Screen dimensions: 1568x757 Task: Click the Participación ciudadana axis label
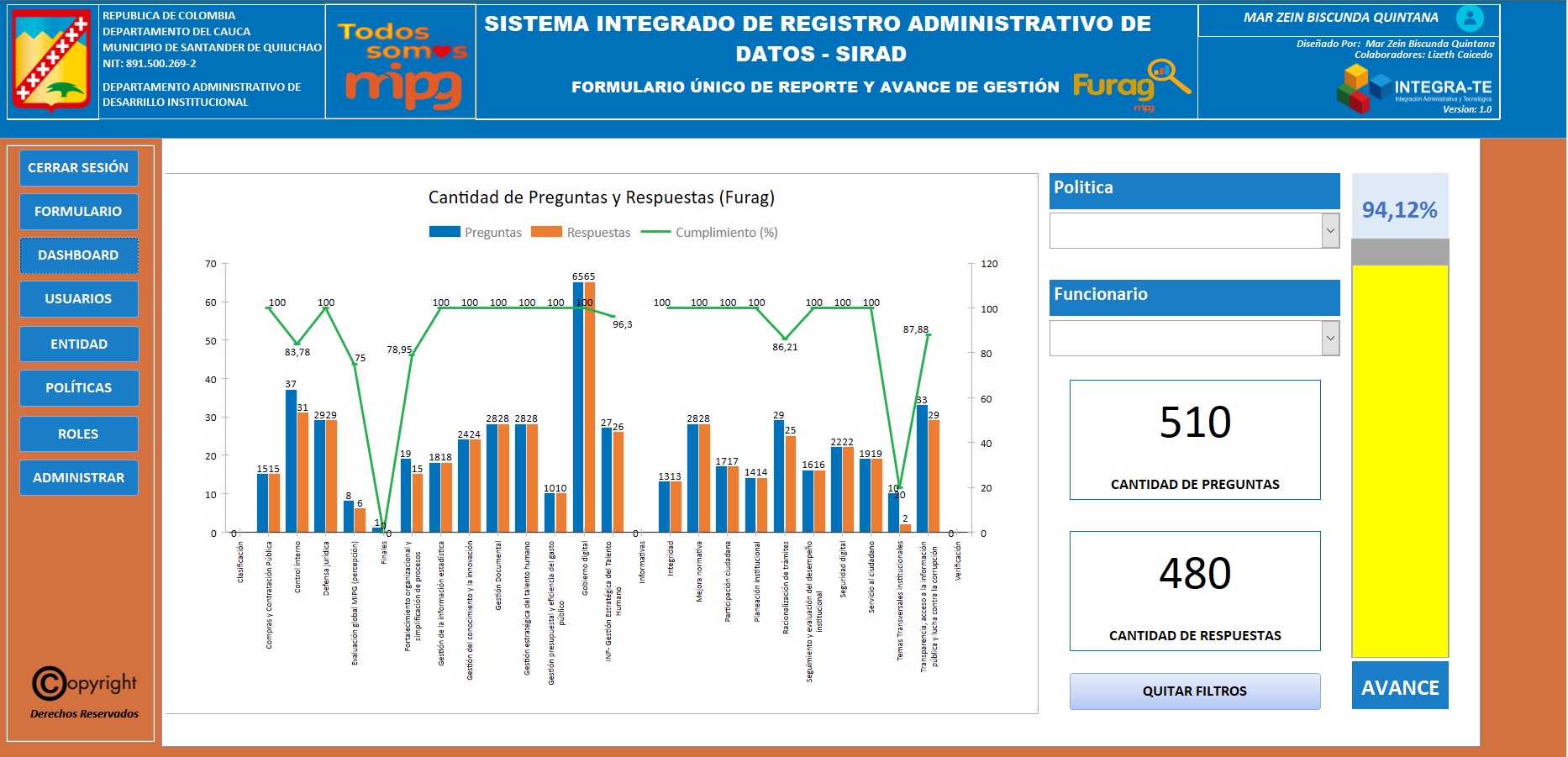[728, 581]
